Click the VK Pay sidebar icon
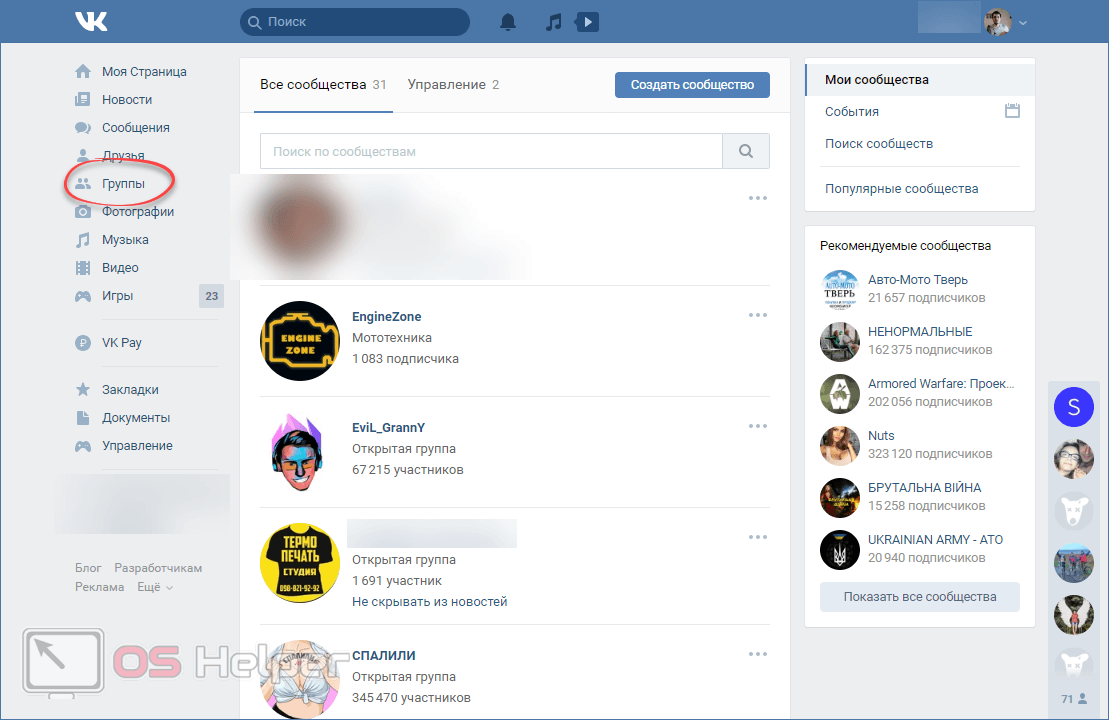This screenshot has height=720, width=1109. tap(83, 343)
